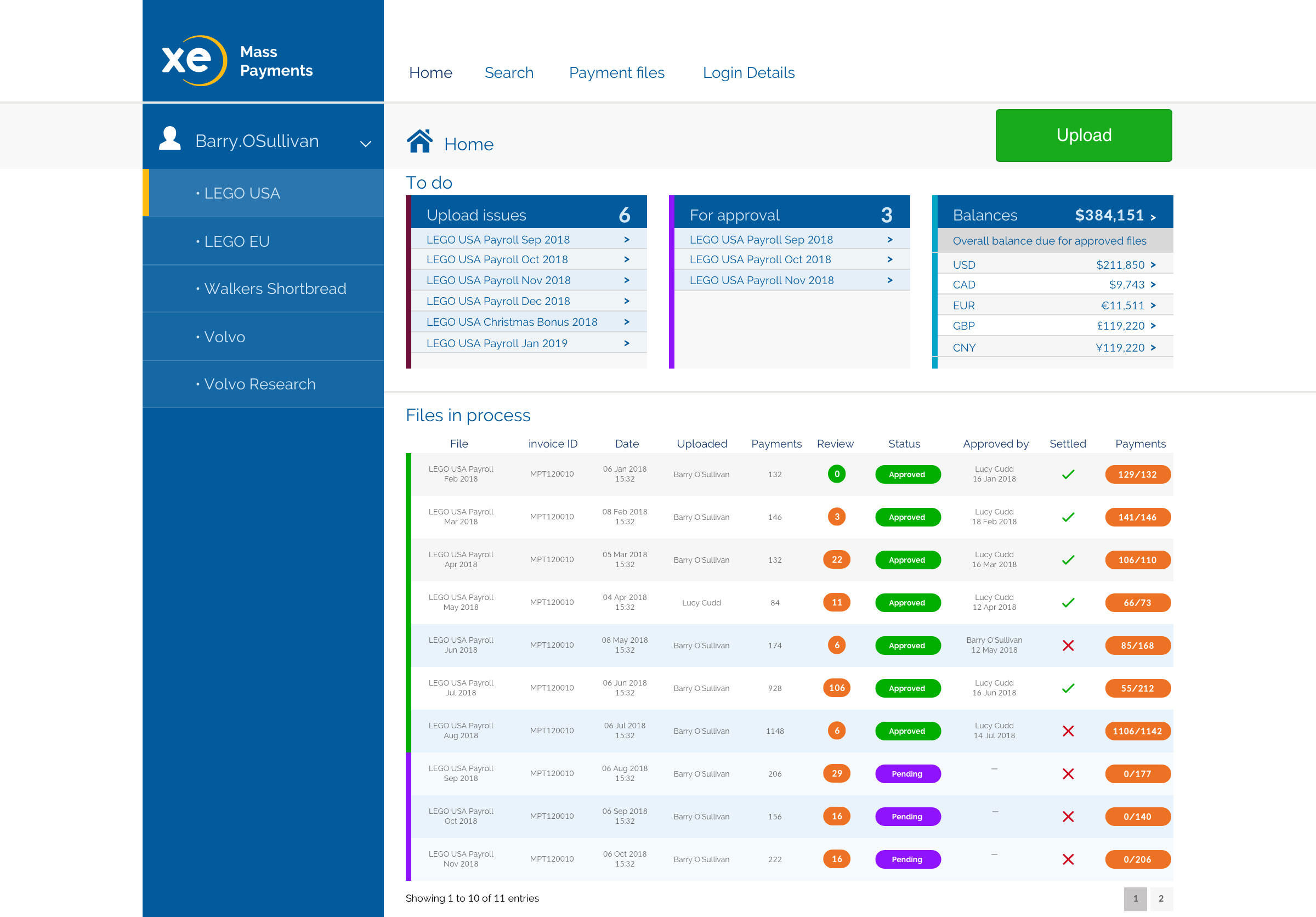
Task: Select Walkers Shortbread in sidebar
Action: click(275, 288)
